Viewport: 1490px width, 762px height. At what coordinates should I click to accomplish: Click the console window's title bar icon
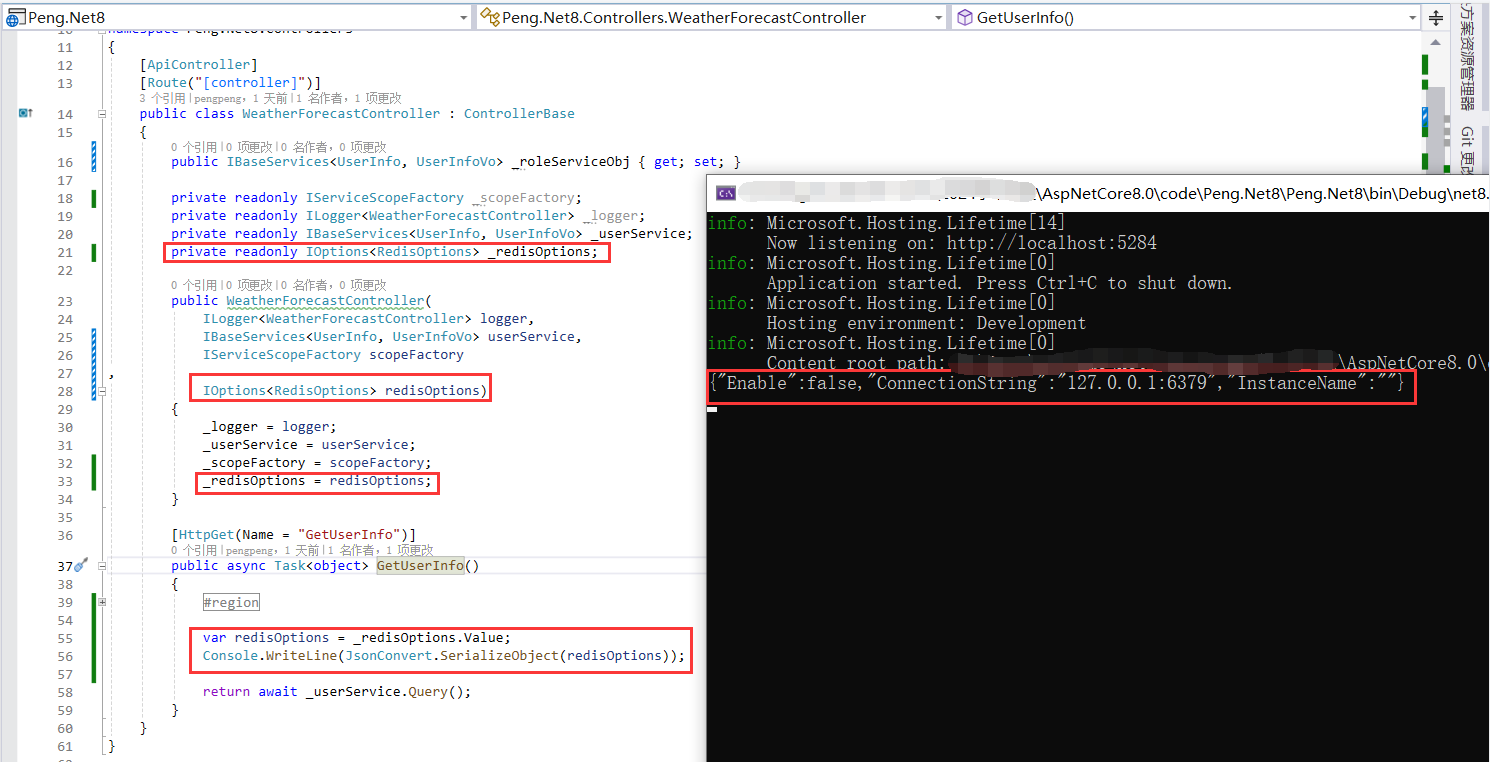(728, 194)
